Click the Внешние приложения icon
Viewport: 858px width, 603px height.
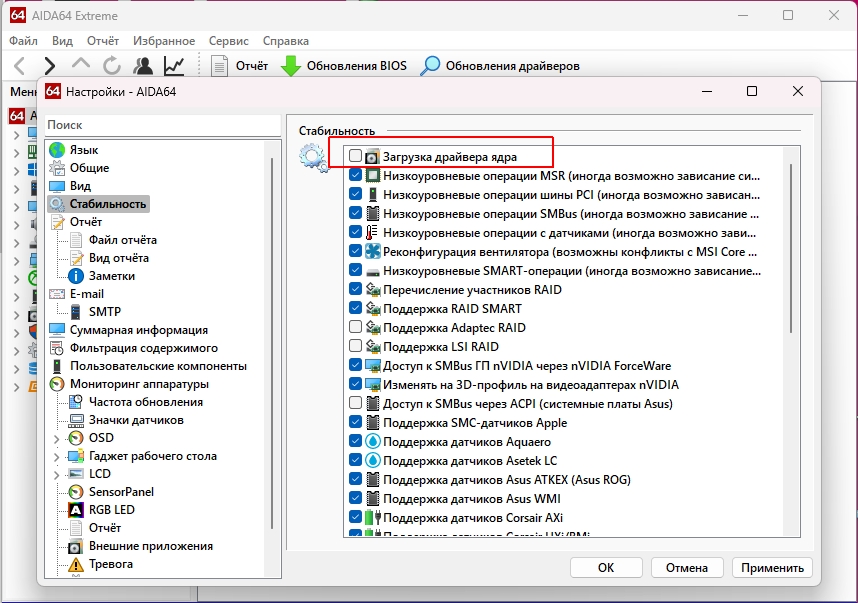(76, 546)
